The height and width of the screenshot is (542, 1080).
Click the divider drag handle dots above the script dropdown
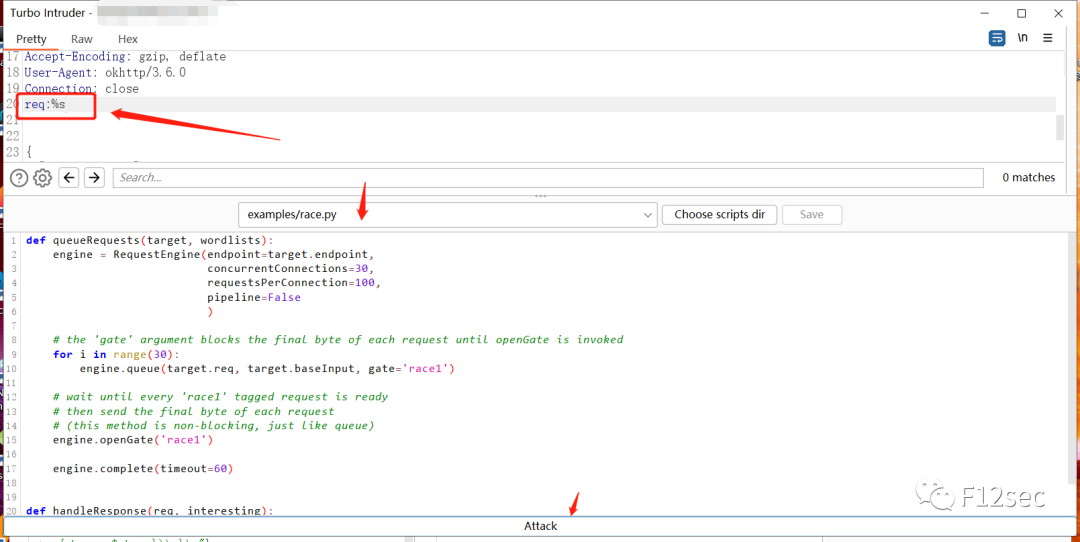[540, 196]
